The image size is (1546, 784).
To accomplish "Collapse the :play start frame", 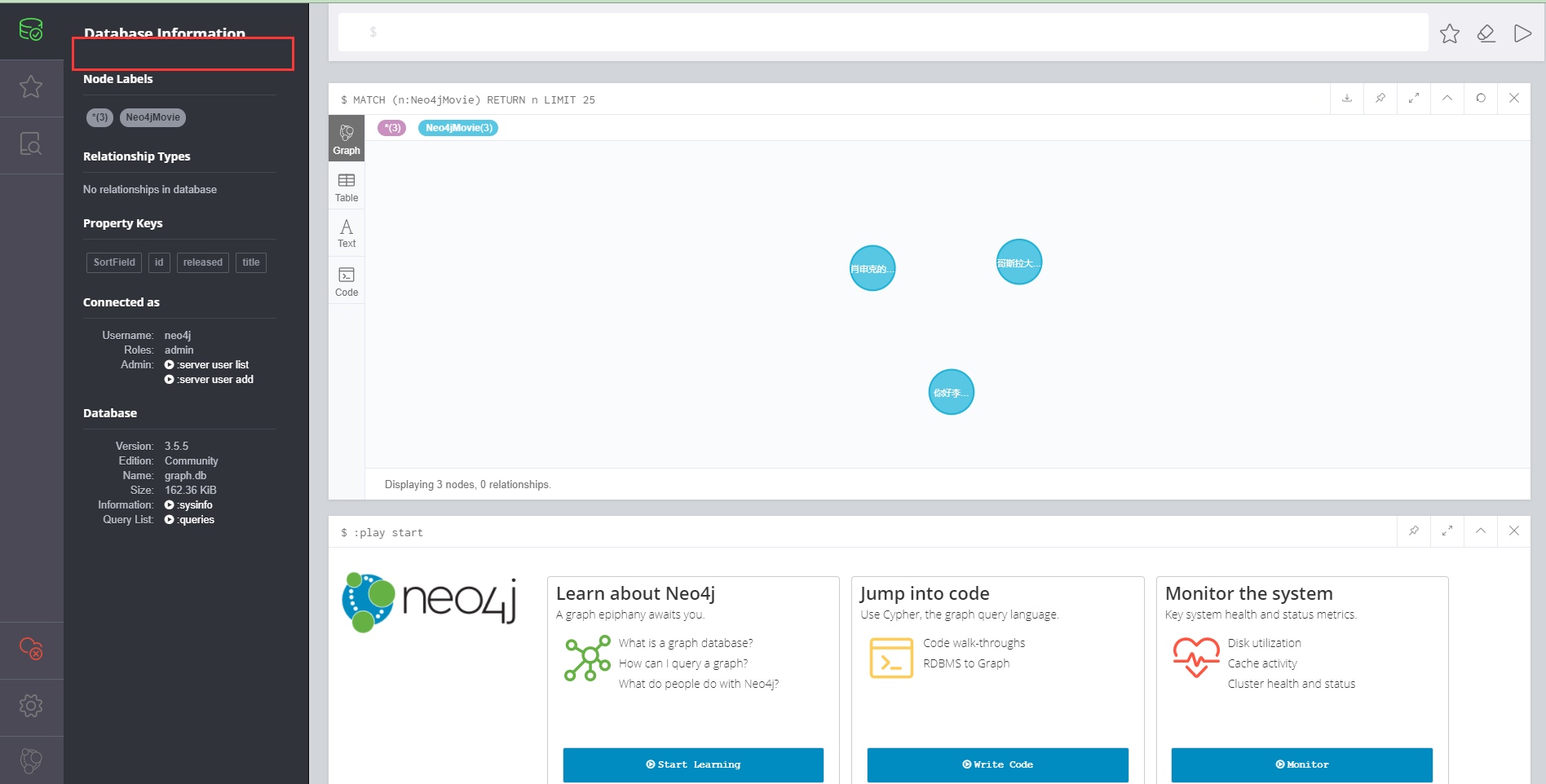I will (x=1480, y=531).
